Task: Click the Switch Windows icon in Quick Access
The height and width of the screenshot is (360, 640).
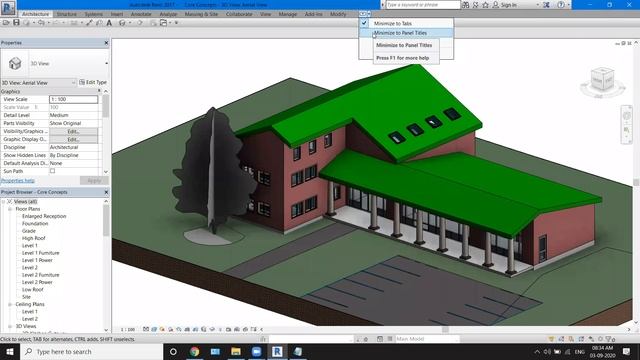Action: coord(163,23)
